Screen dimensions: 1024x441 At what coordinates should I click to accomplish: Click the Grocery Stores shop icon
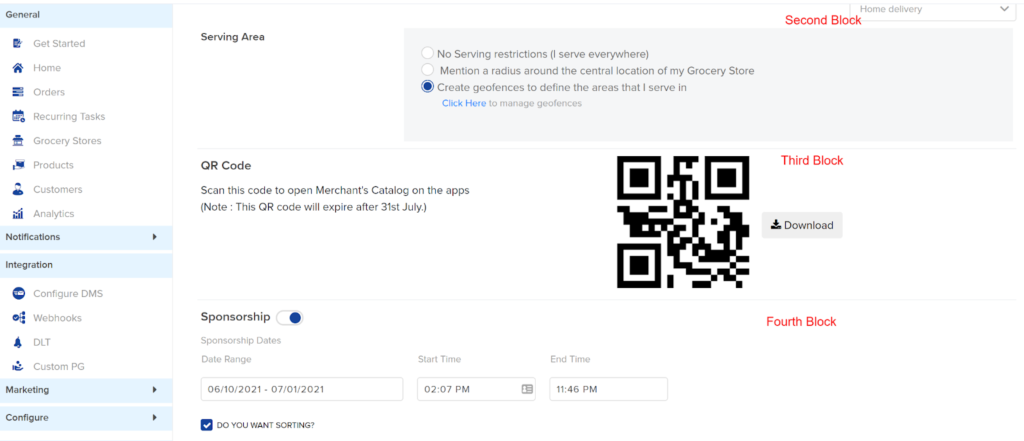(x=18, y=140)
